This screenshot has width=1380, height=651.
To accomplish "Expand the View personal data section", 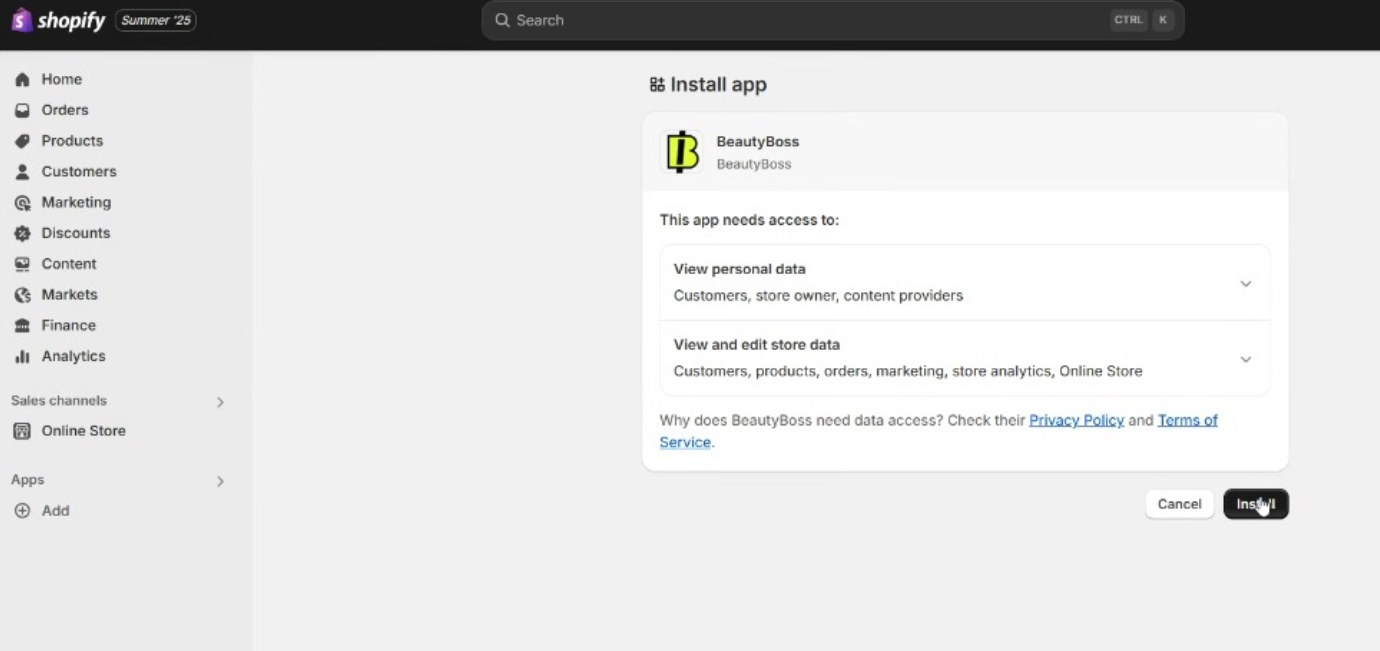I will pos(1245,284).
